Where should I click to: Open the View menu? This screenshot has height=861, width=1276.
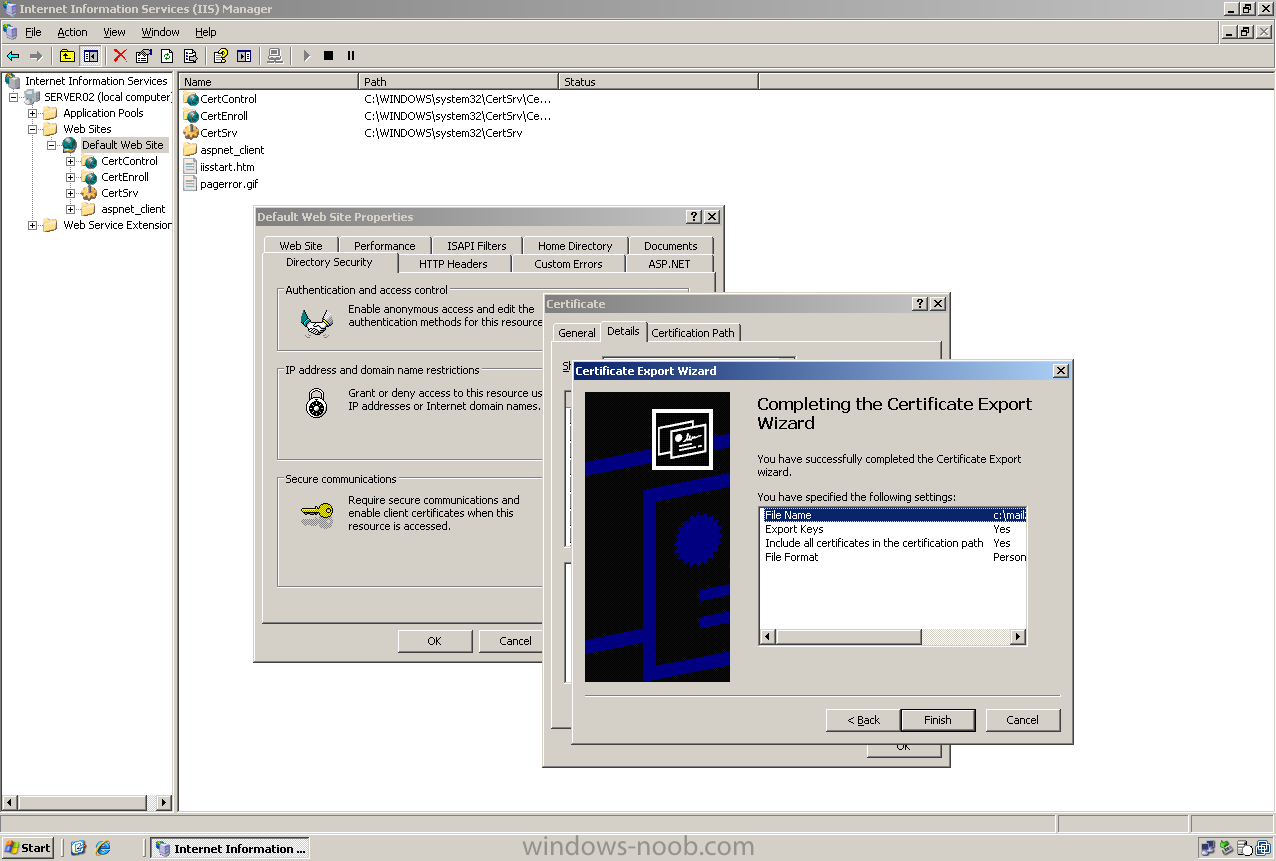click(115, 32)
